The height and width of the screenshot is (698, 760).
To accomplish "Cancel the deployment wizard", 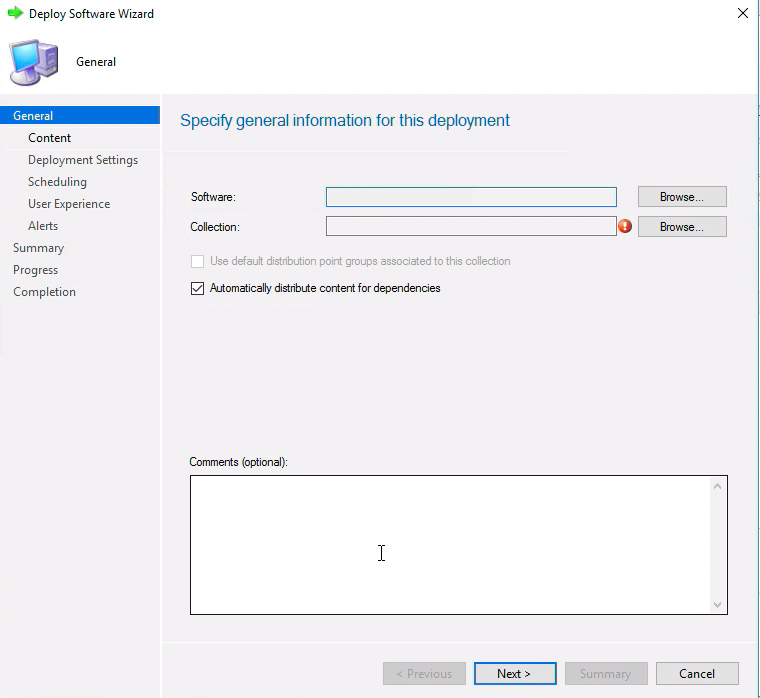I will [x=697, y=674].
